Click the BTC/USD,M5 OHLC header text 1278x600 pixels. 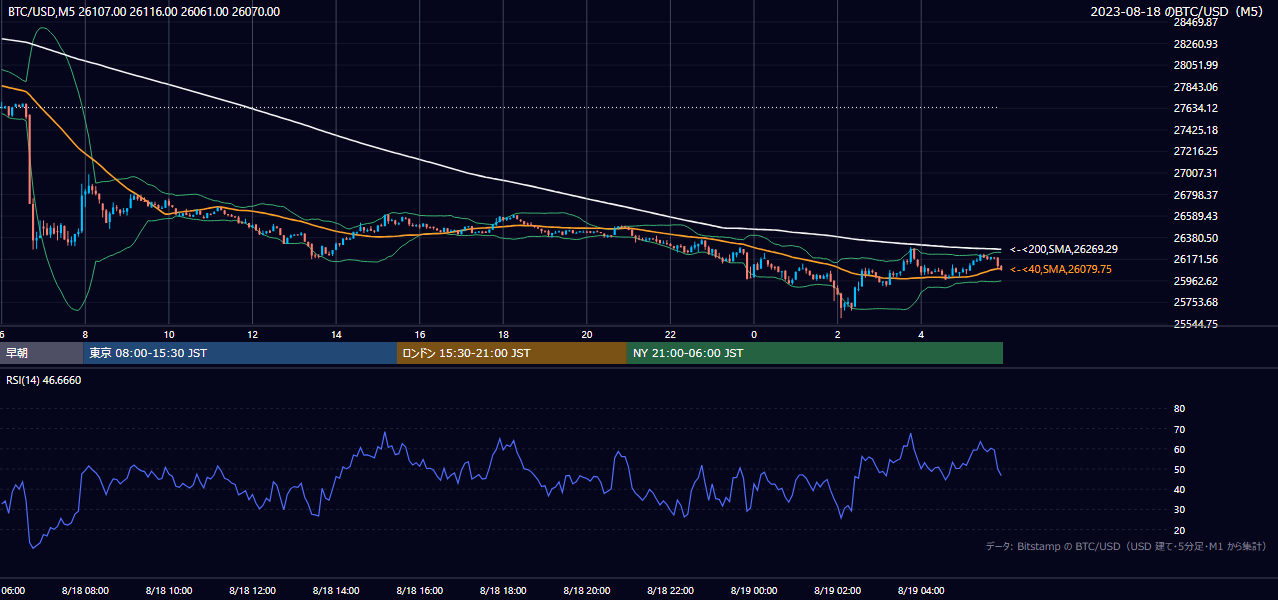pyautogui.click(x=144, y=12)
